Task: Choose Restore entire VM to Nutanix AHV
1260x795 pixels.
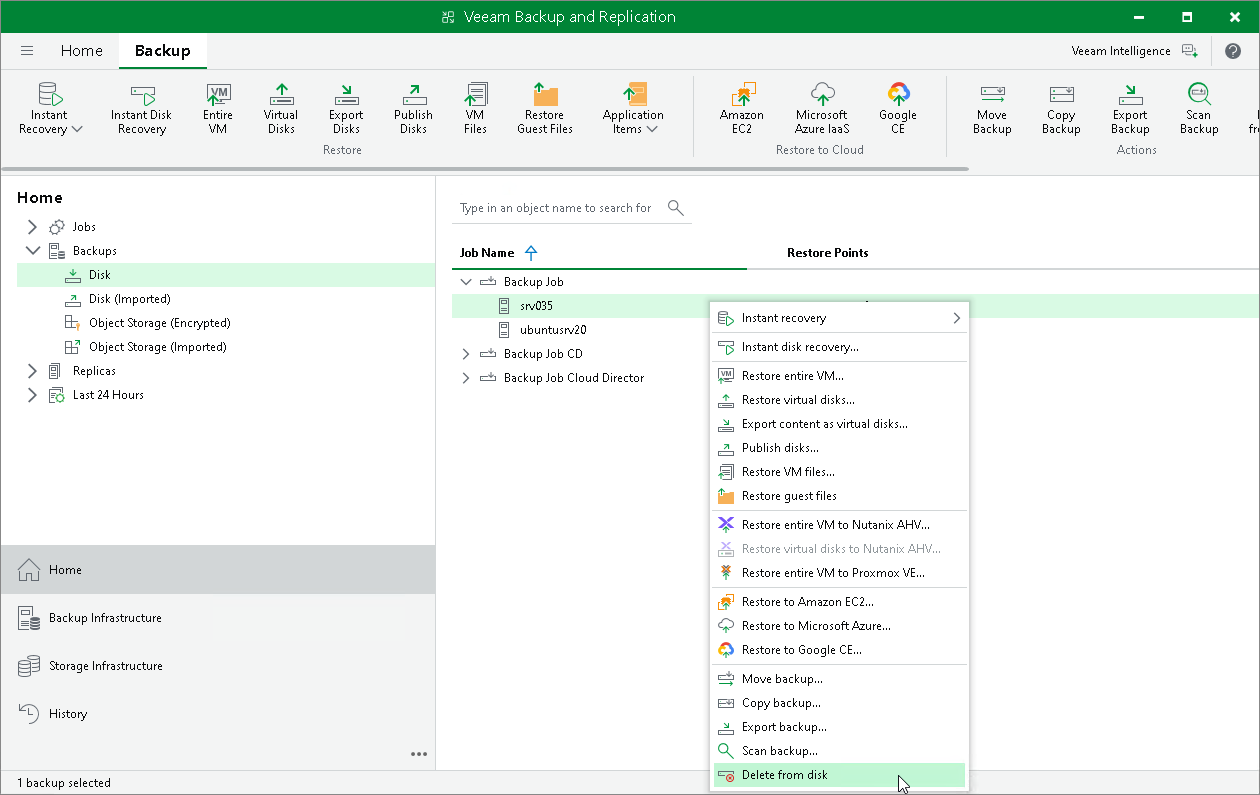Action: [x=839, y=525]
